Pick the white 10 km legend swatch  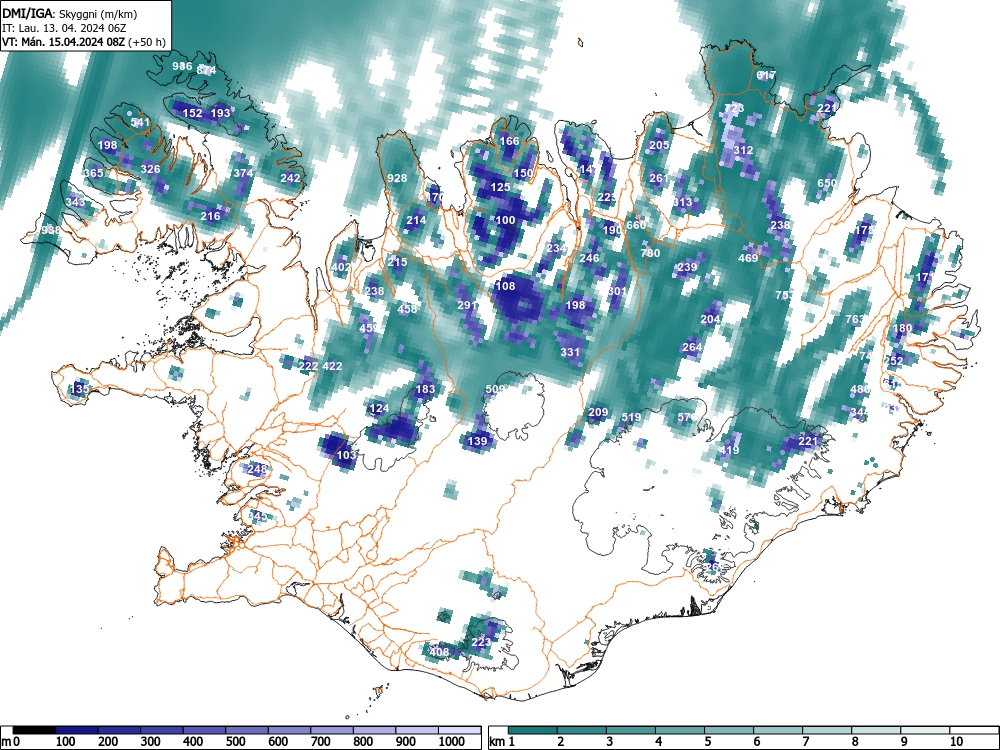(x=974, y=730)
